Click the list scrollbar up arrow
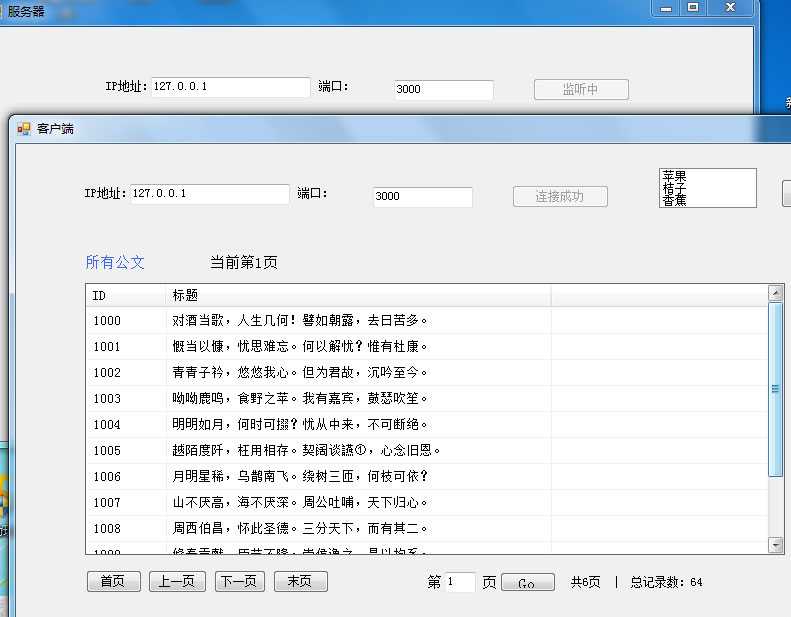The height and width of the screenshot is (617, 791). [x=775, y=293]
